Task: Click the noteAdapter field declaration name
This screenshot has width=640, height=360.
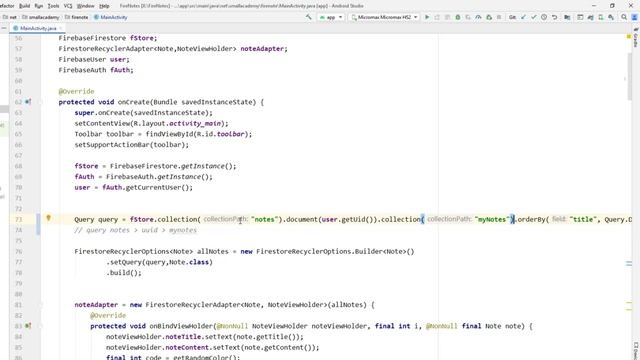Action: coord(262,49)
